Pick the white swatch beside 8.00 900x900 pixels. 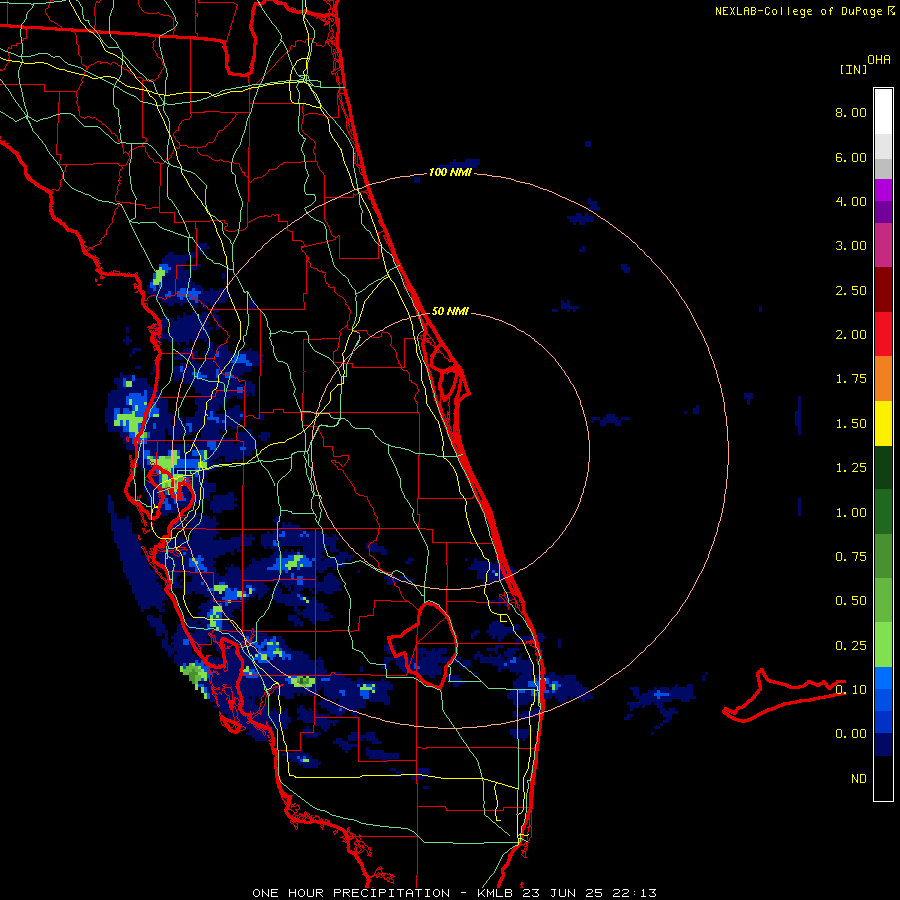click(883, 112)
